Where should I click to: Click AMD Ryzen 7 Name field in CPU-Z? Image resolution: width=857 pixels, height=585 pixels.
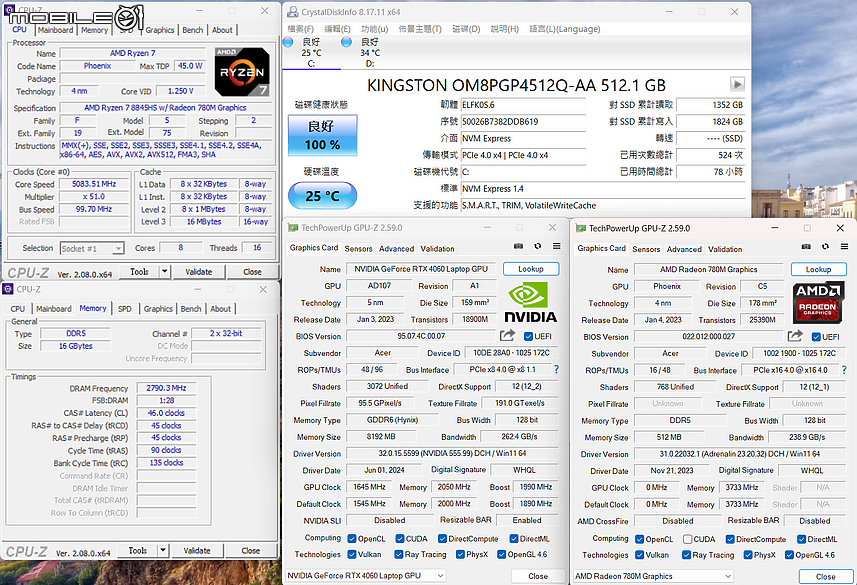pyautogui.click(x=132, y=54)
